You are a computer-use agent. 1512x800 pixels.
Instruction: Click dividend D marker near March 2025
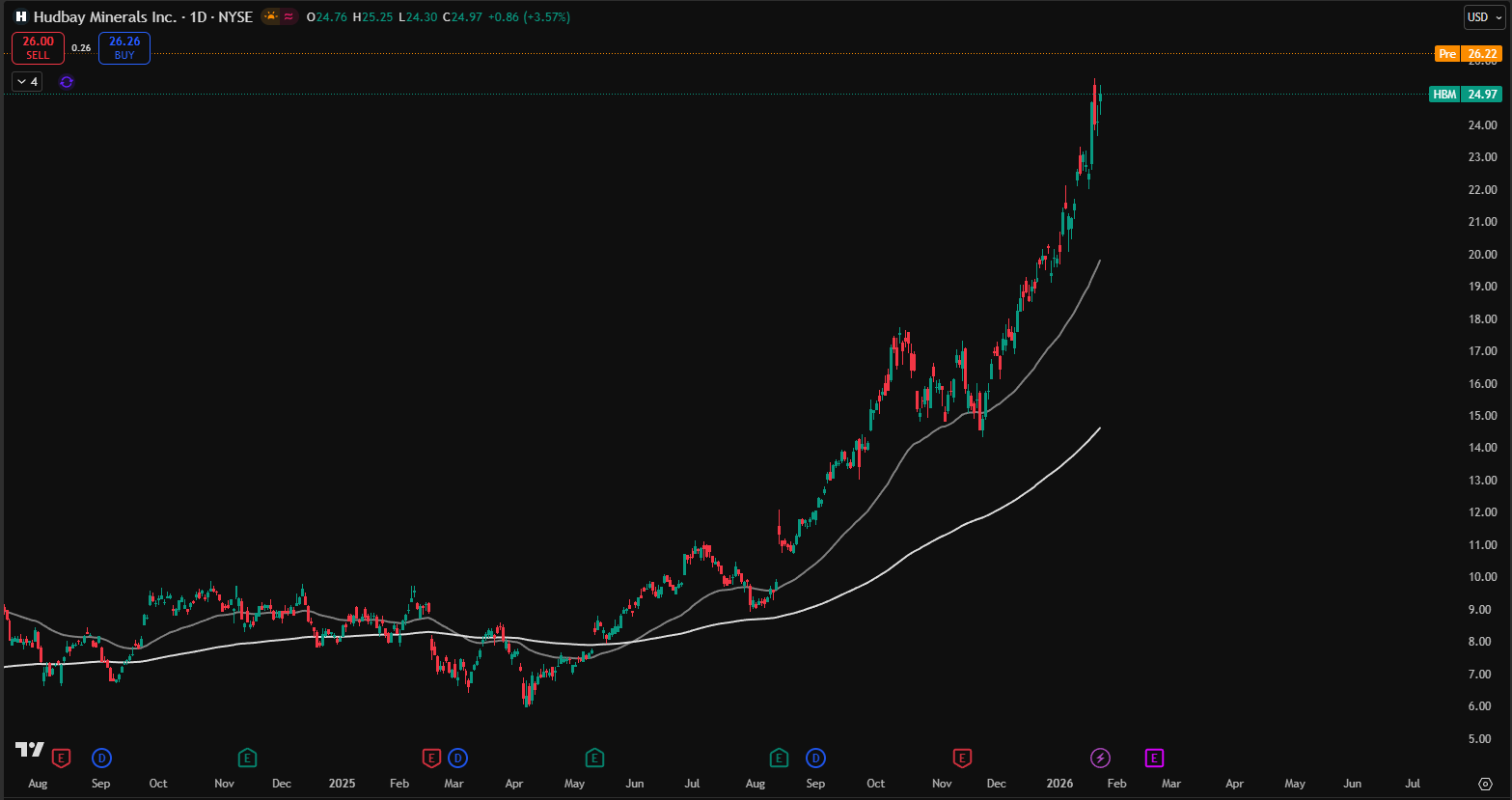tap(457, 758)
